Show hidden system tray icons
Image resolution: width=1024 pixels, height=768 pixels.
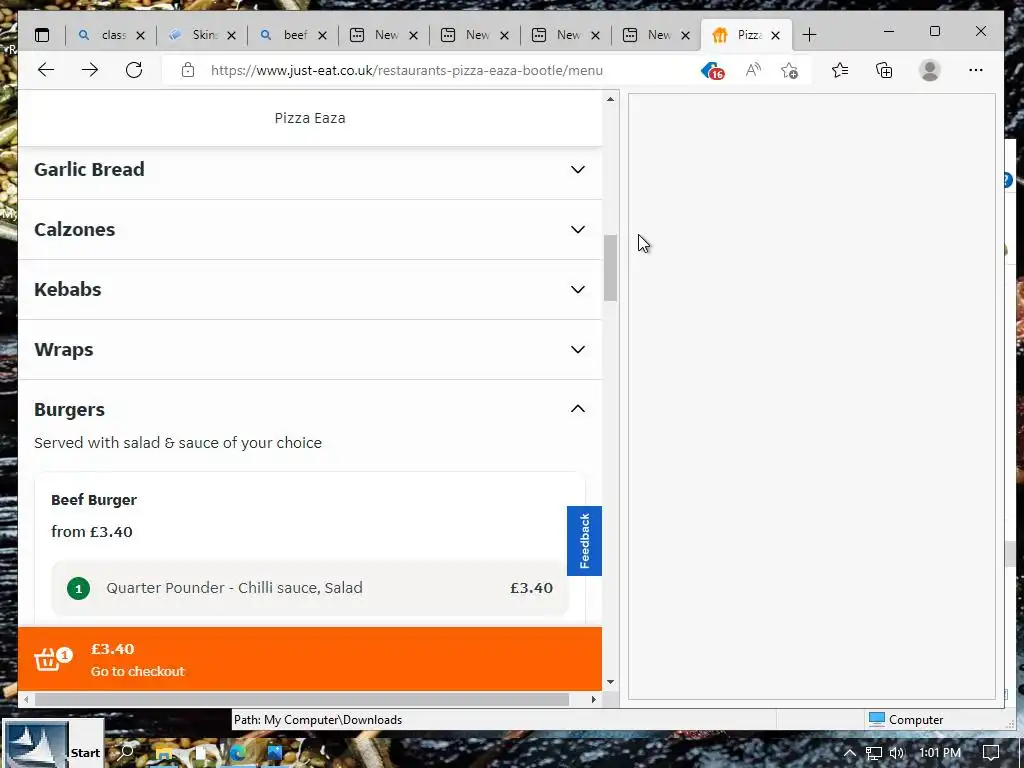[850, 753]
